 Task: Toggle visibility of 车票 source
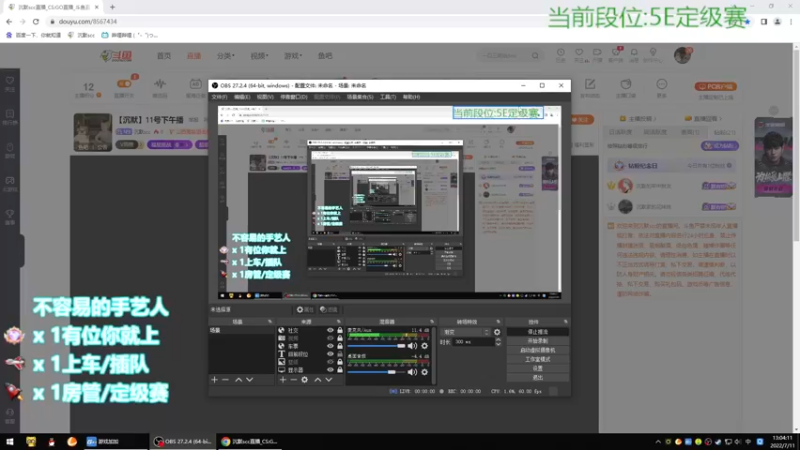(x=330, y=346)
